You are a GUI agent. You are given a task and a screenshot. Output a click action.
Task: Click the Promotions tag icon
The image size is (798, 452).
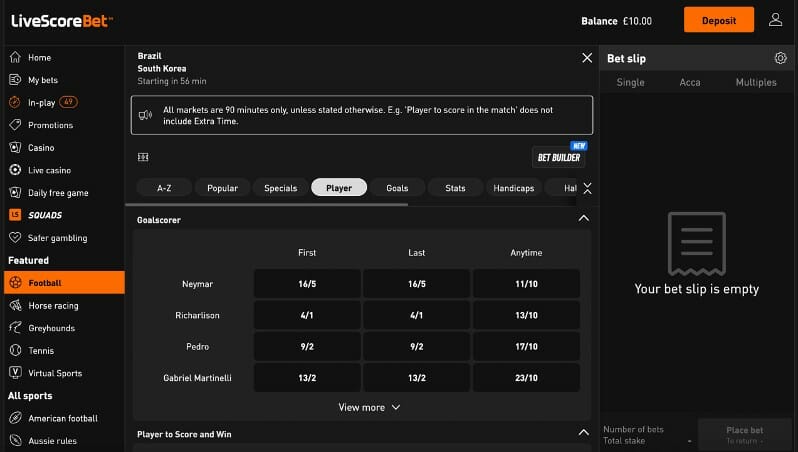tap(15, 125)
